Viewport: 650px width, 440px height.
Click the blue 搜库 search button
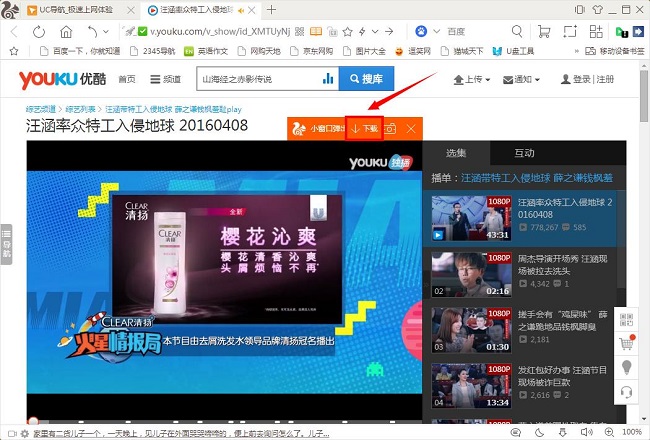pos(366,79)
